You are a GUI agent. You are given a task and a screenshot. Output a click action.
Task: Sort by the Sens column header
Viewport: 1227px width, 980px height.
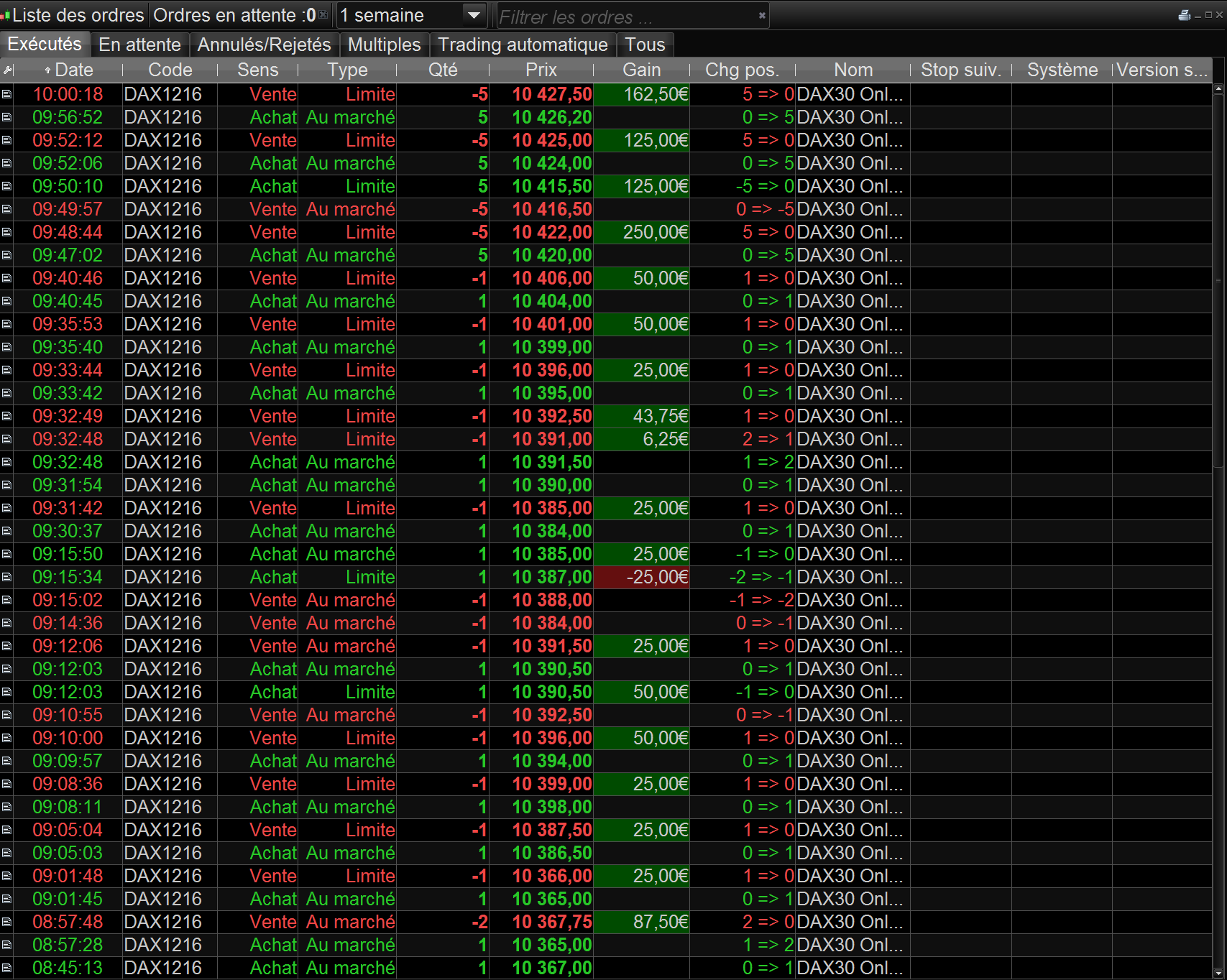257,70
